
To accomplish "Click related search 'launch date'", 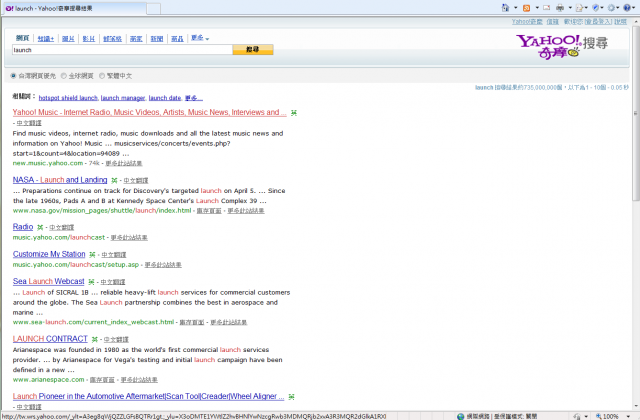I will click(165, 98).
